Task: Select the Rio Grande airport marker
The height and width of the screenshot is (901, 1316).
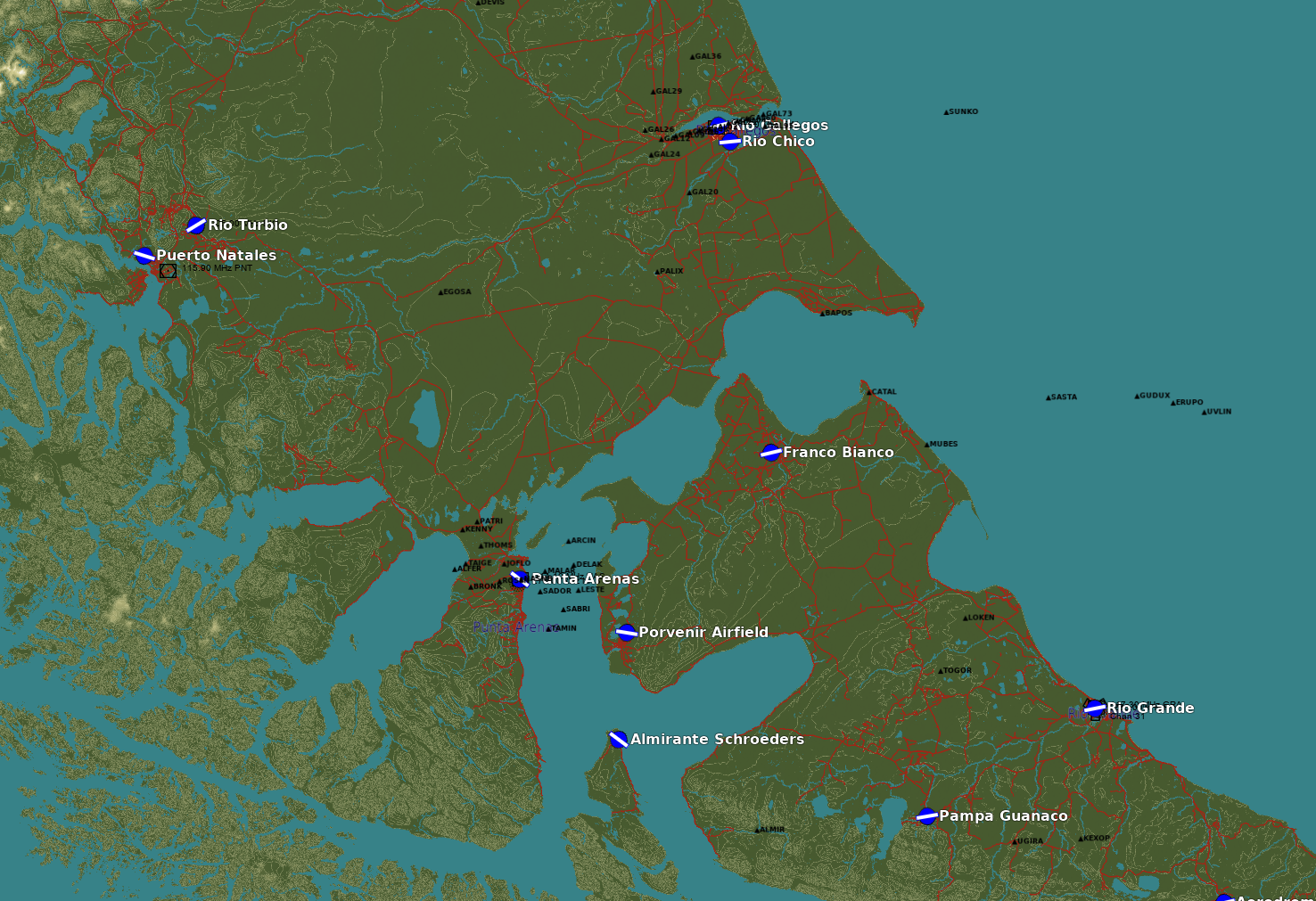Action: pos(1095,709)
